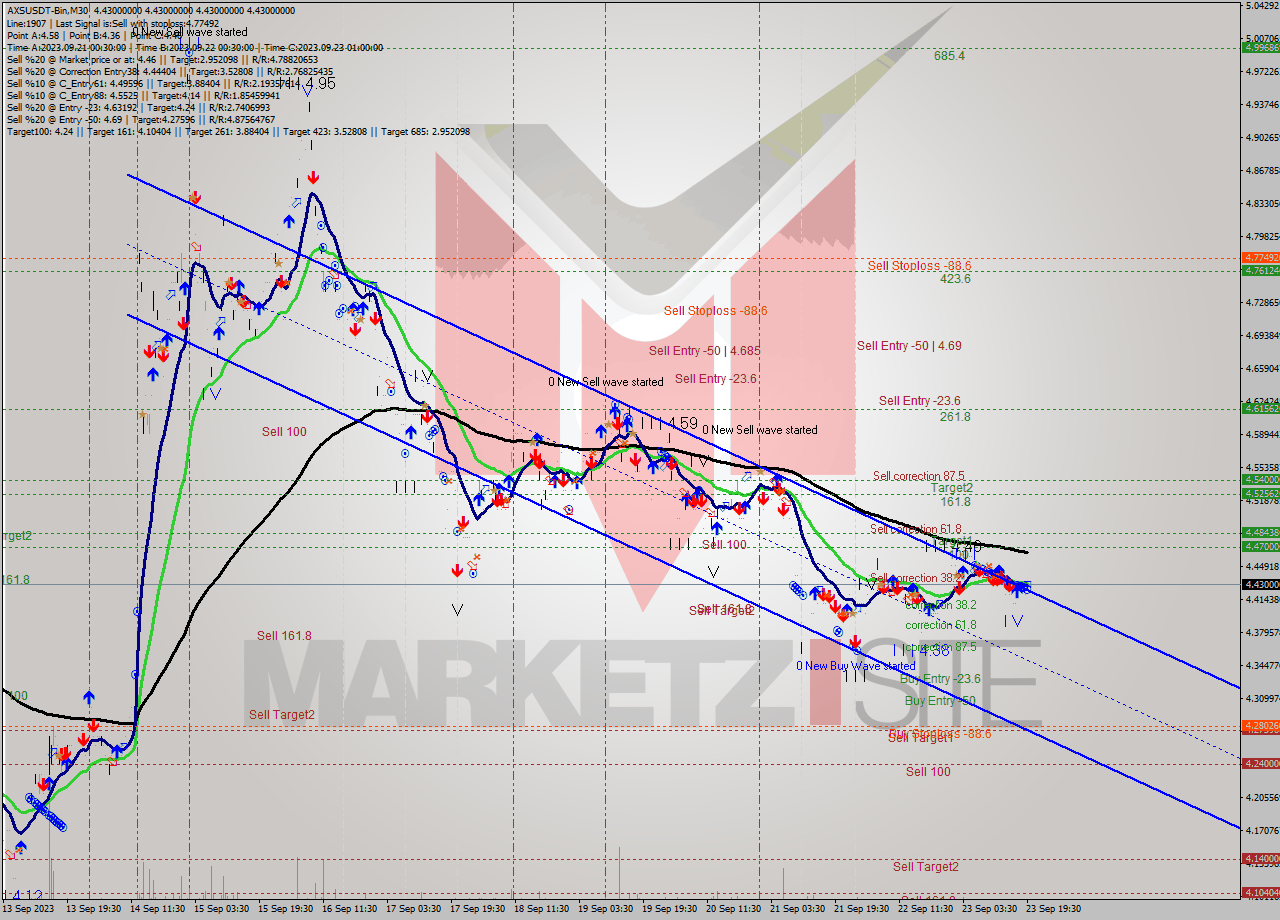1280x920 pixels.
Task: Click the 4.8678 price axis value
Action: [x=1261, y=170]
